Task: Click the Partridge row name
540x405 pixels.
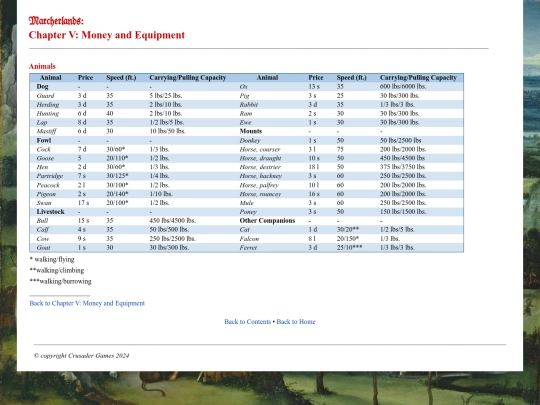Action: (x=50, y=176)
